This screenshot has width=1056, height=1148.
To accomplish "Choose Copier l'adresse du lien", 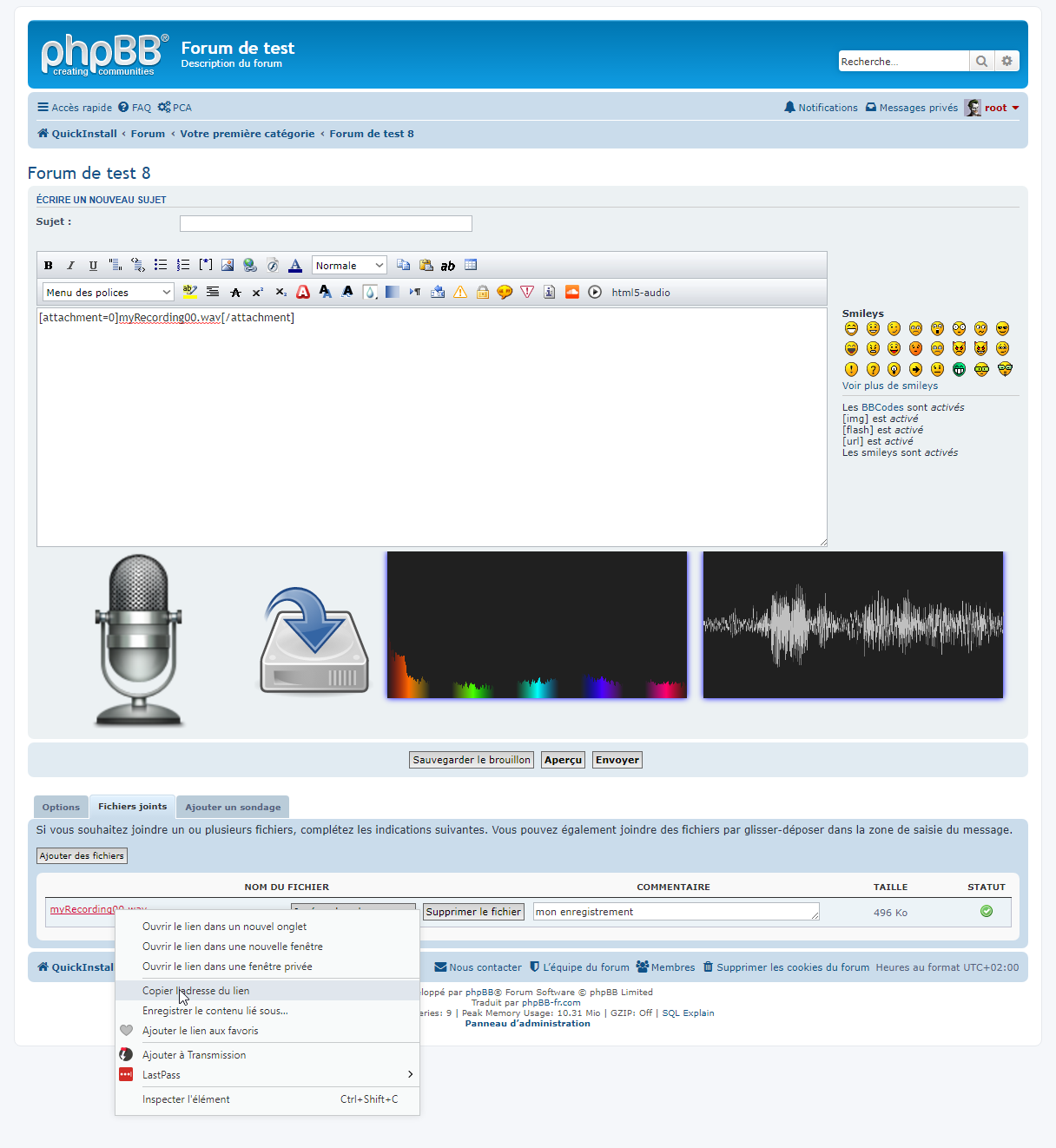I will (x=196, y=991).
